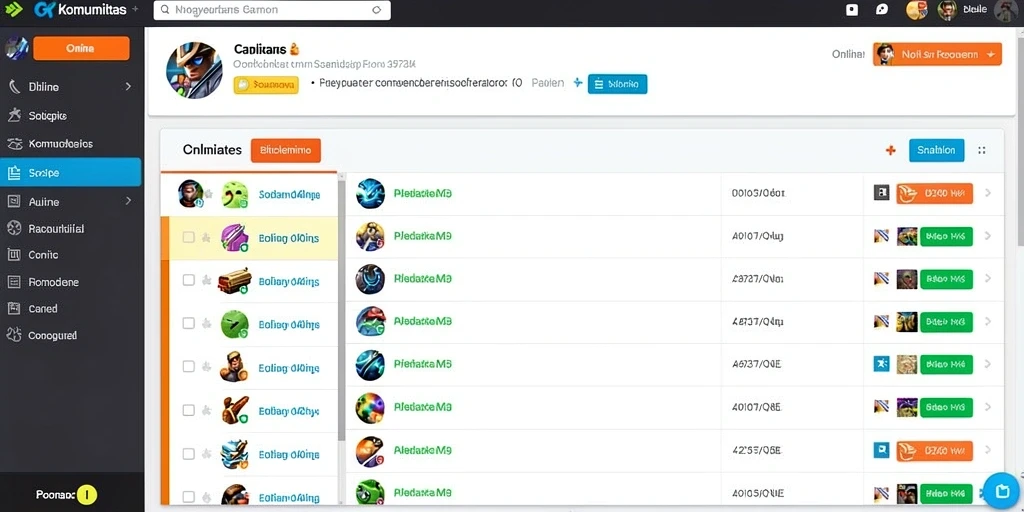Image resolution: width=1024 pixels, height=512 pixels.
Task: Select the highlighted Sreipe sidebar item
Action: click(x=71, y=172)
